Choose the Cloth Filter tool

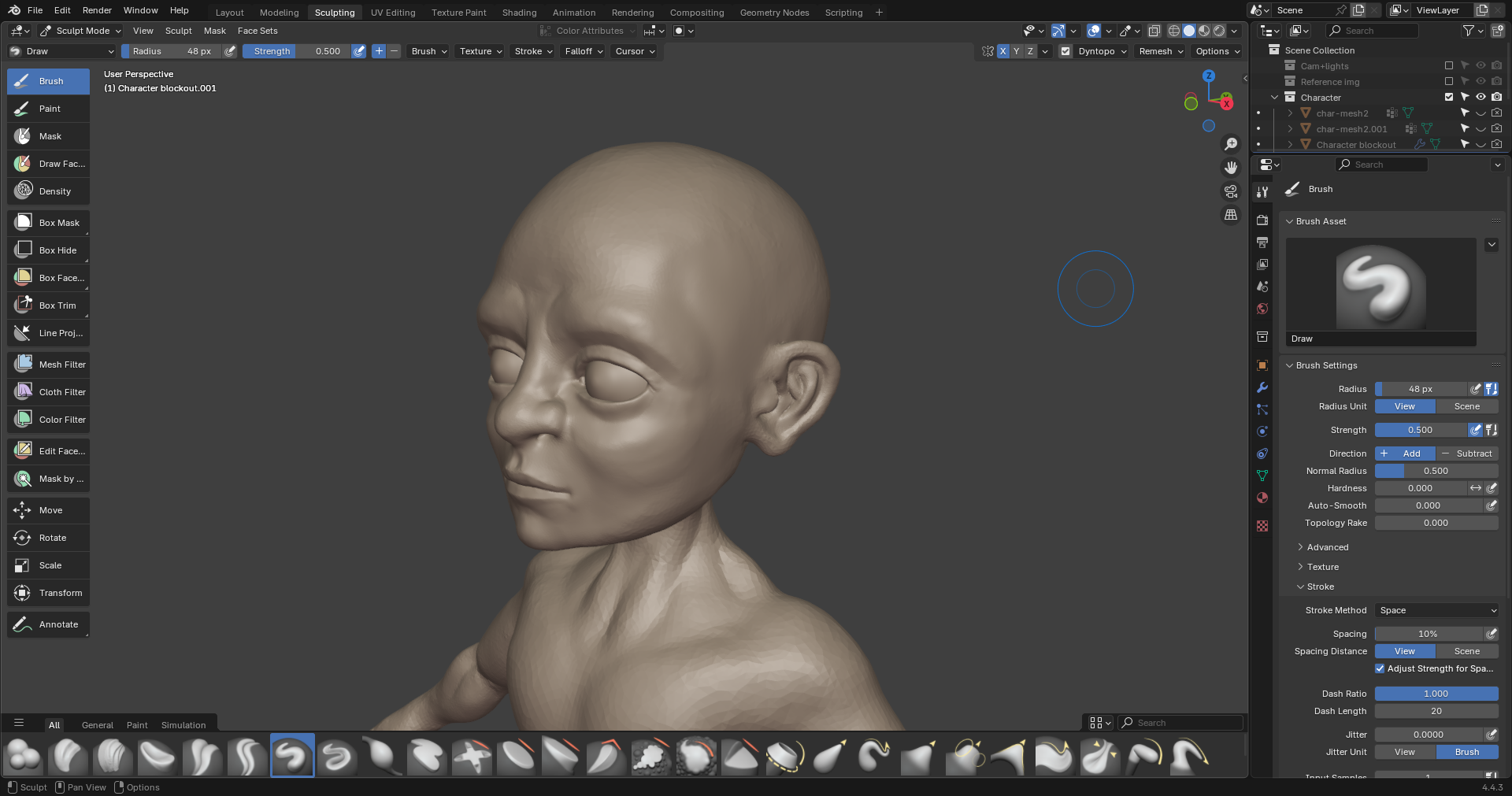point(48,392)
